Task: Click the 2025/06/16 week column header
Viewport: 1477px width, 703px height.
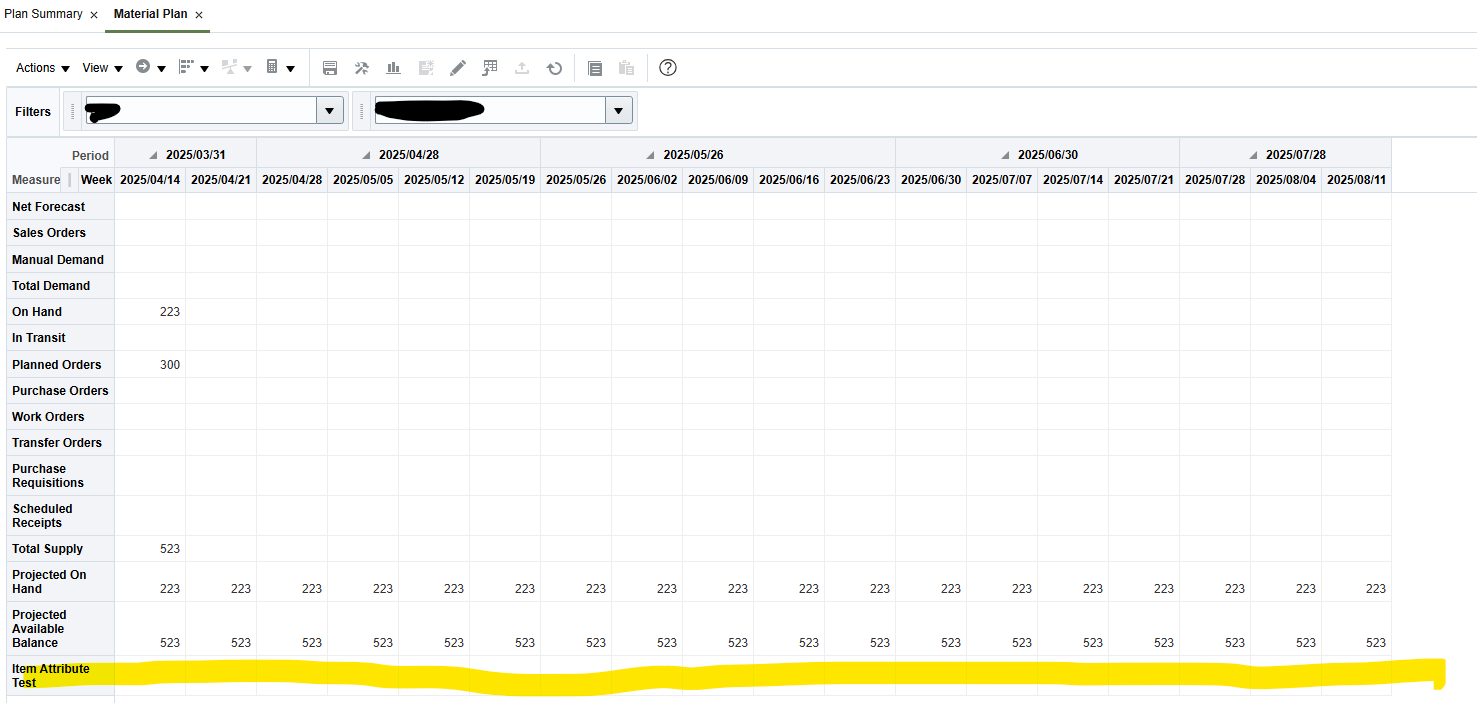Action: point(789,180)
